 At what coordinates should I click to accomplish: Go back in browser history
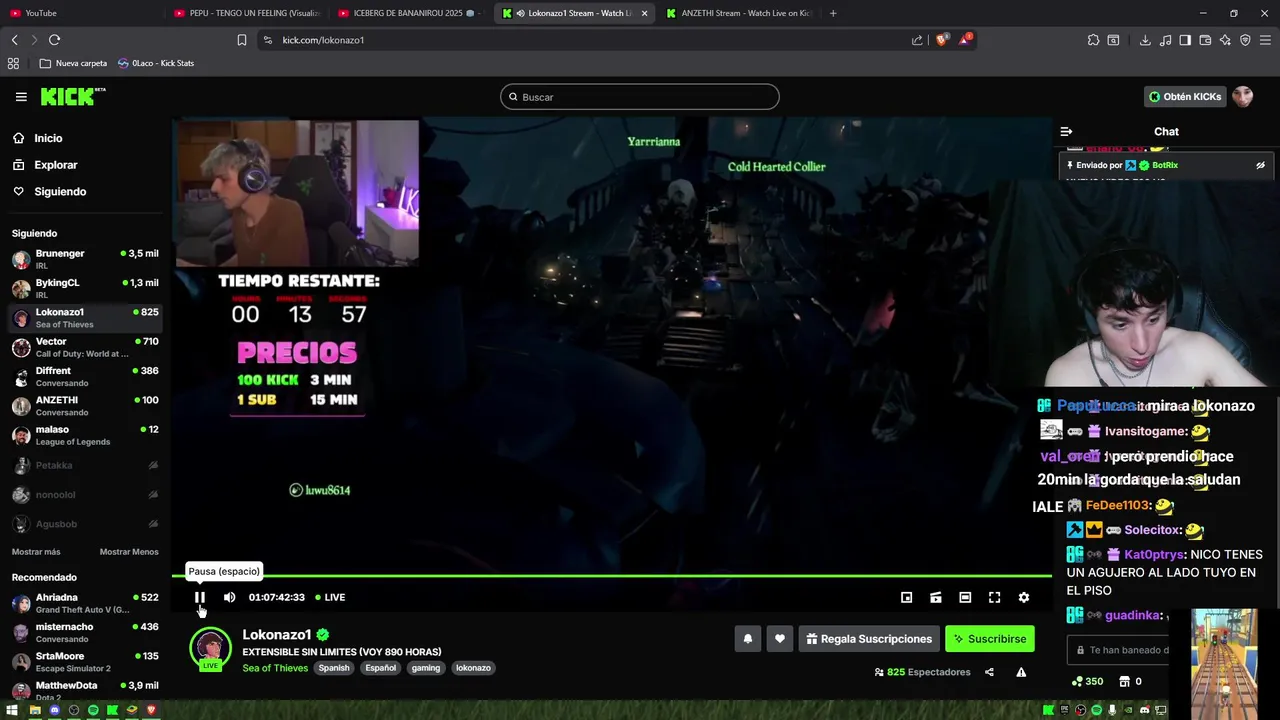pyautogui.click(x=14, y=40)
